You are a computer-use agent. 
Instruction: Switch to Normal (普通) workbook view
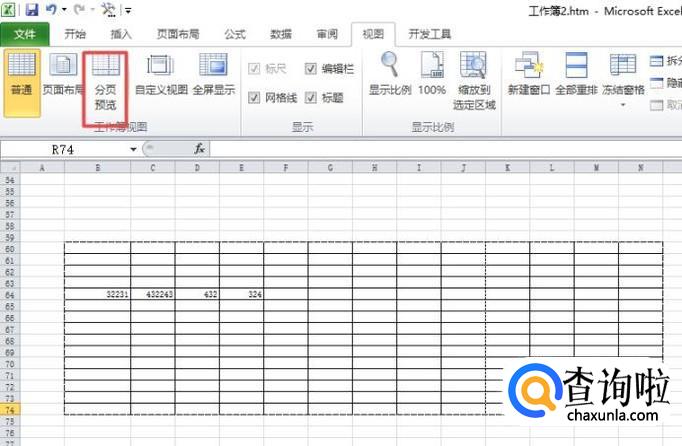[x=22, y=83]
